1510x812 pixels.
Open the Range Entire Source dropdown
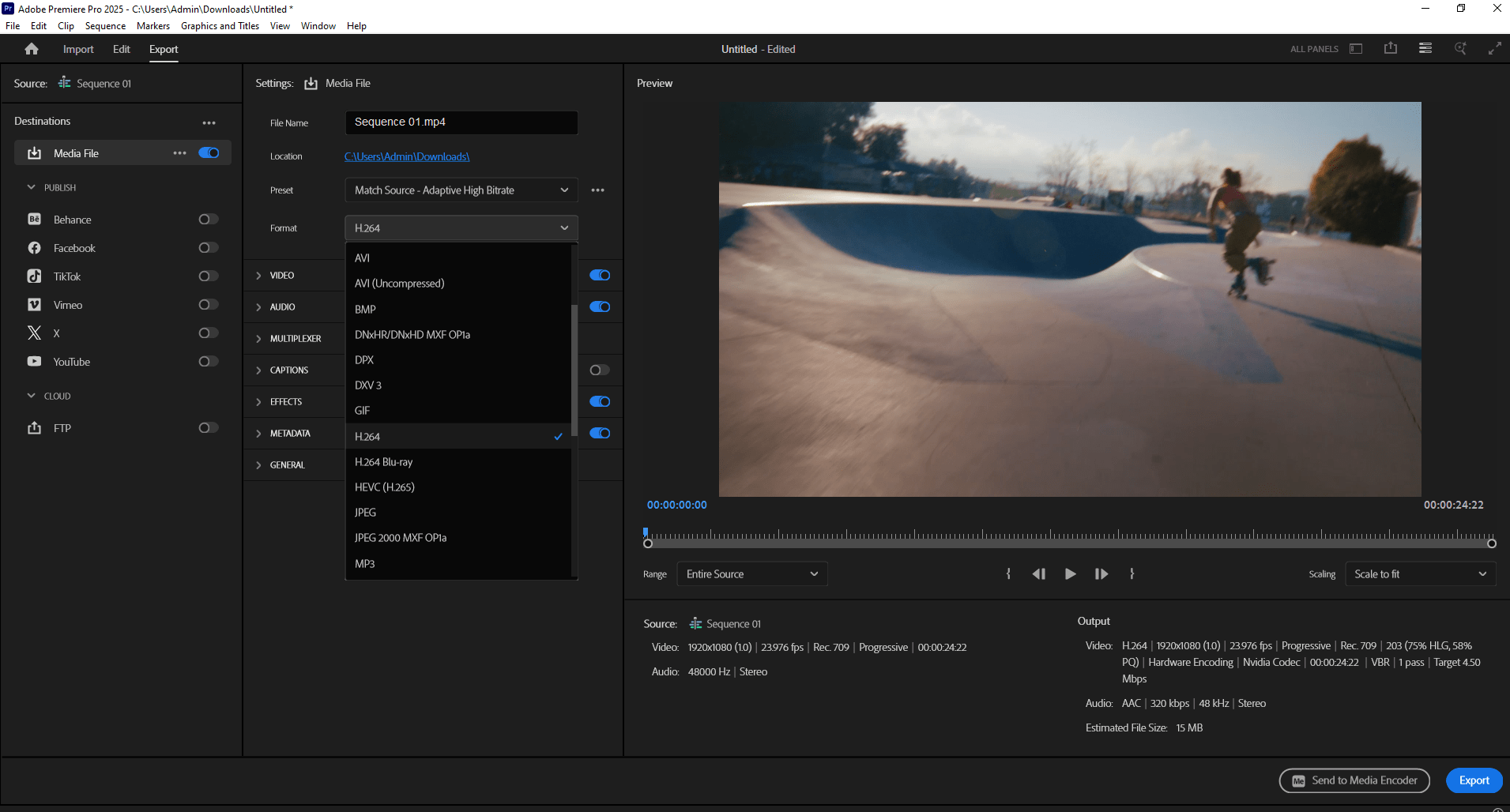pos(751,574)
